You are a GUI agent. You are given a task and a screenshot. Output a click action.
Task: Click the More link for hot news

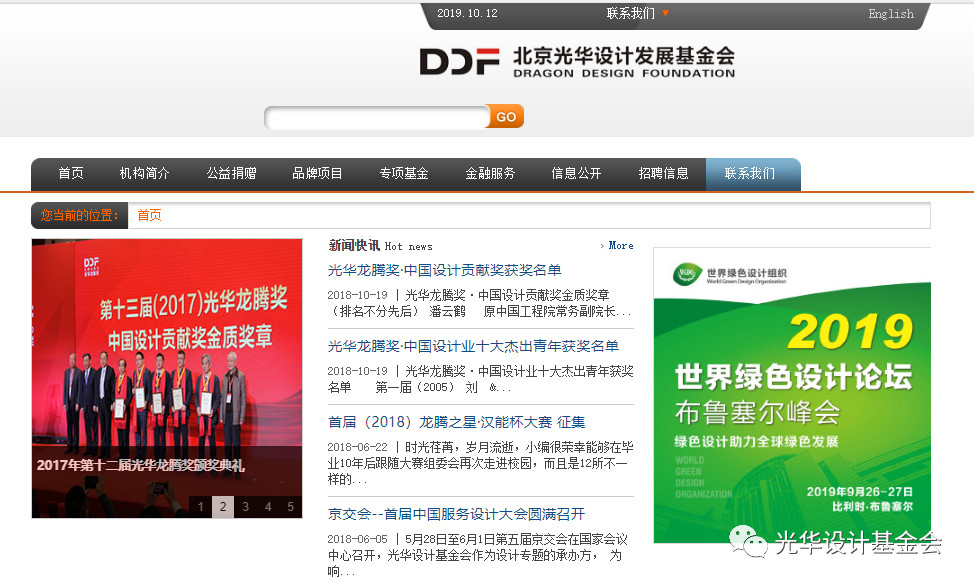click(x=621, y=245)
